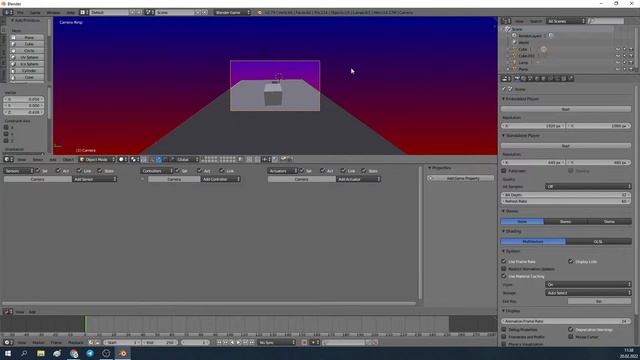The image size is (640, 360).
Task: Open the Add Sensor dropdown
Action: click(95, 179)
